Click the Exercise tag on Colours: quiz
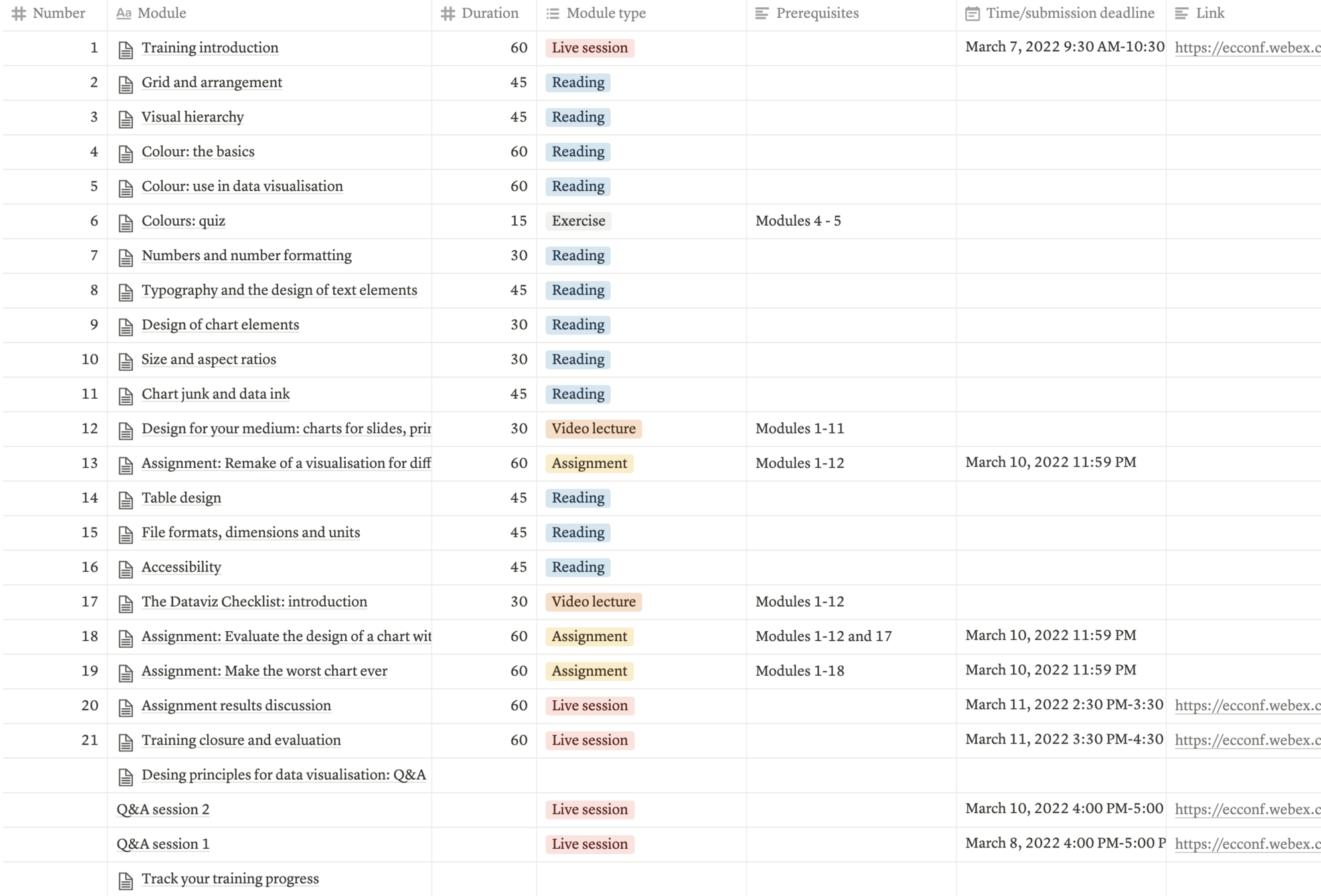Image resolution: width=1321 pixels, height=896 pixels. coord(578,221)
